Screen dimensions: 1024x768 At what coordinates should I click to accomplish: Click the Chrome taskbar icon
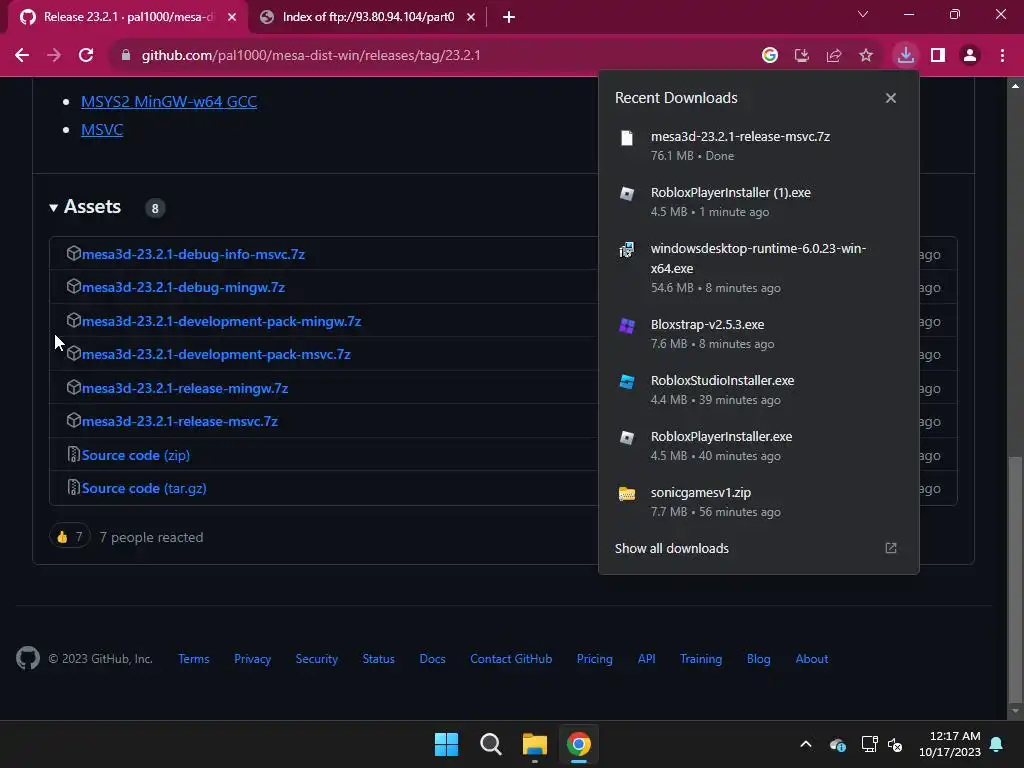pos(579,744)
